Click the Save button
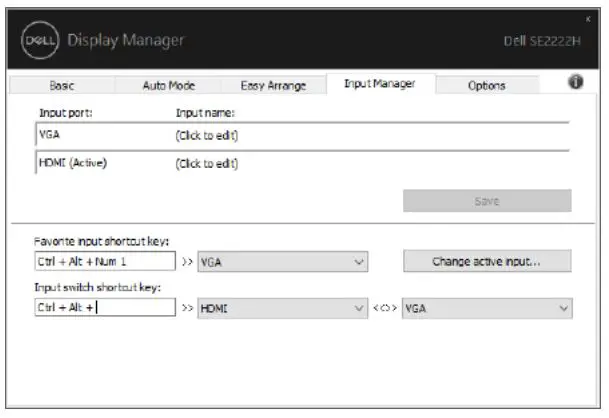 click(x=487, y=201)
